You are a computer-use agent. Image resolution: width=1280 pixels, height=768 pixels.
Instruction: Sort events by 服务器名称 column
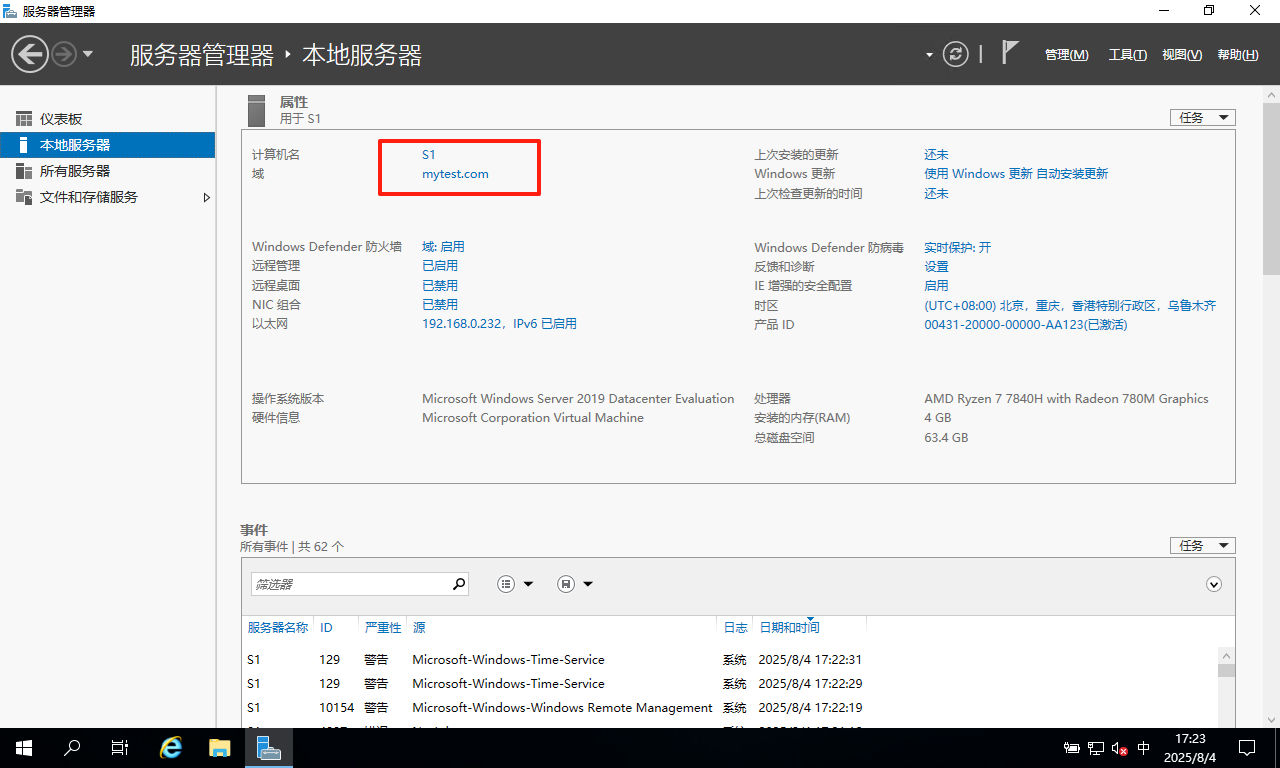click(278, 628)
